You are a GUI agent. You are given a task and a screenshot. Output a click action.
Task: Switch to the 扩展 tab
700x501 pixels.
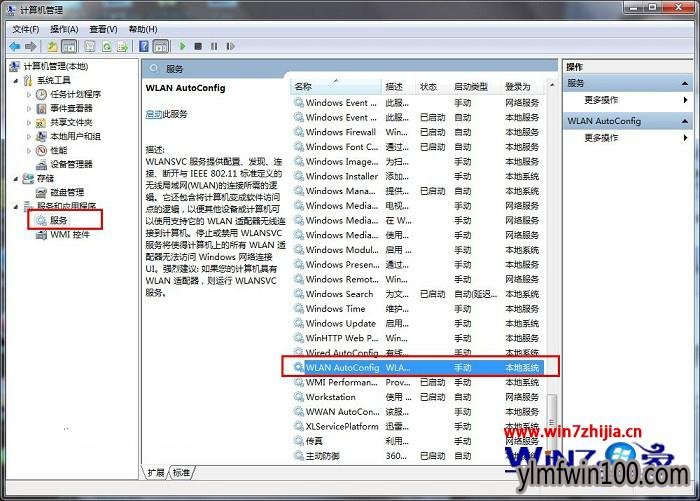coord(156,472)
